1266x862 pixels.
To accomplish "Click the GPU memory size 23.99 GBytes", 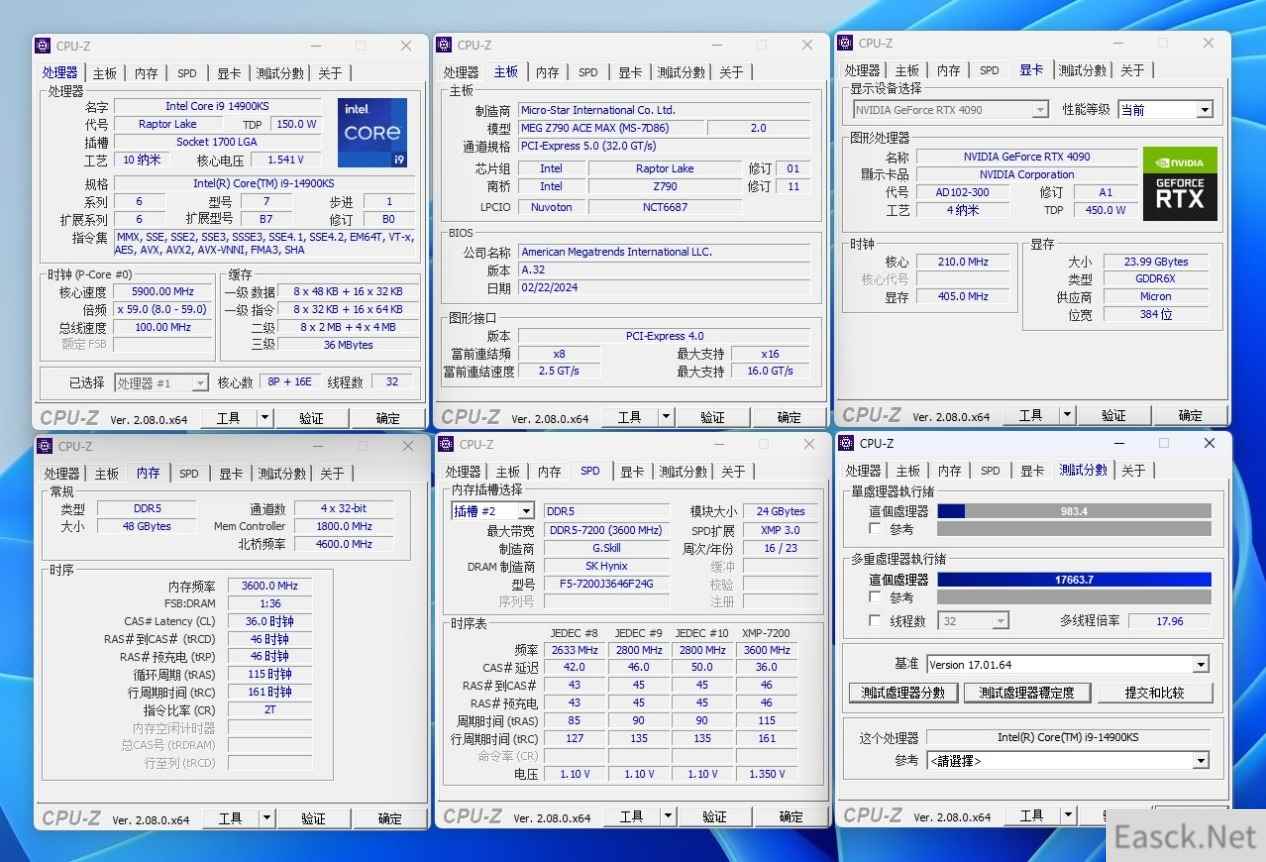I will [x=1155, y=262].
